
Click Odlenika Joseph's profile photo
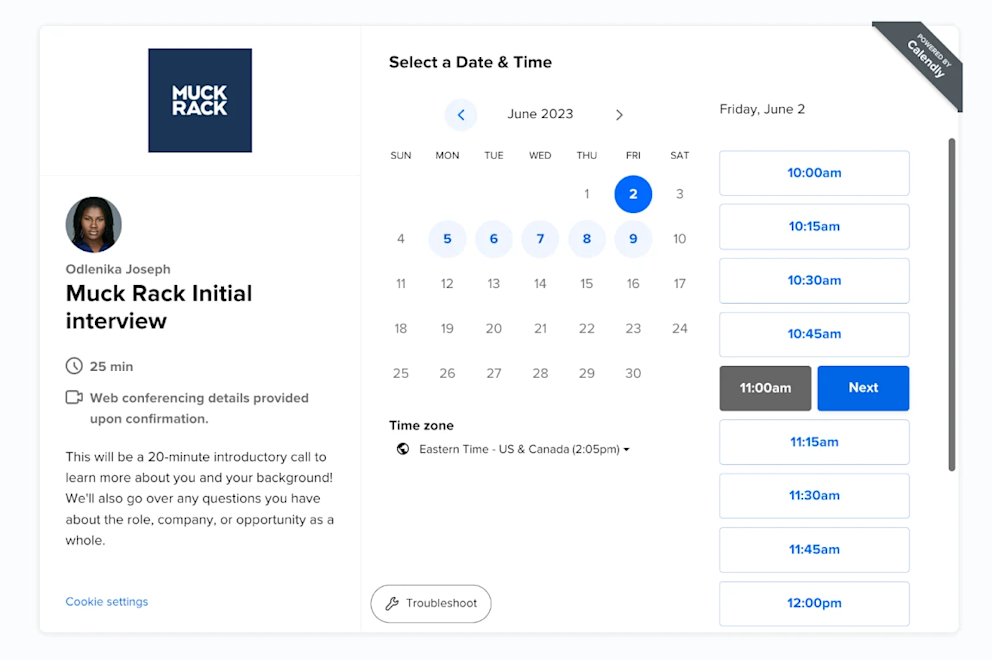(93, 224)
